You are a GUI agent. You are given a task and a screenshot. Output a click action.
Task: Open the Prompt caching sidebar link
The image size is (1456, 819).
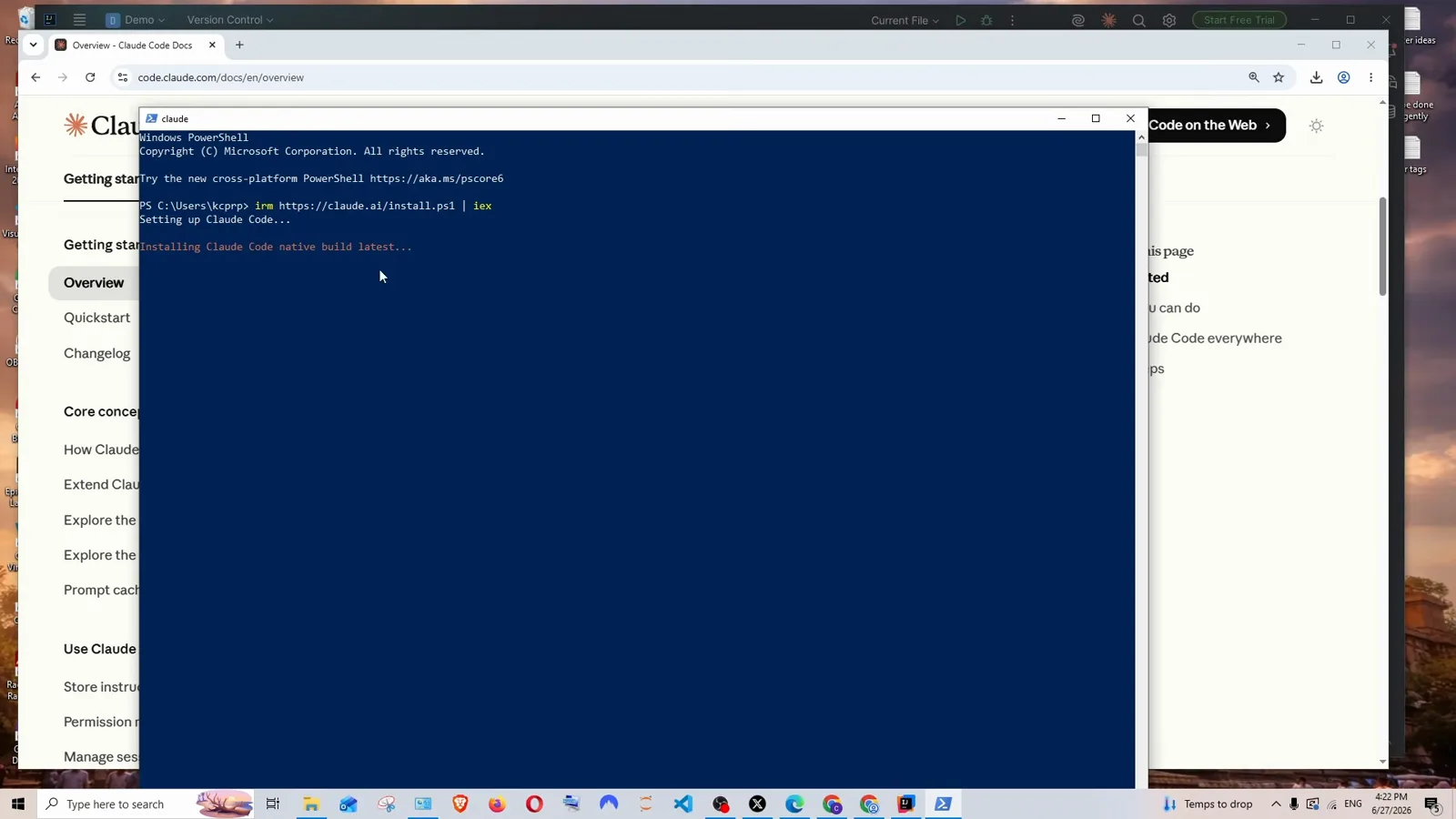[x=101, y=590]
